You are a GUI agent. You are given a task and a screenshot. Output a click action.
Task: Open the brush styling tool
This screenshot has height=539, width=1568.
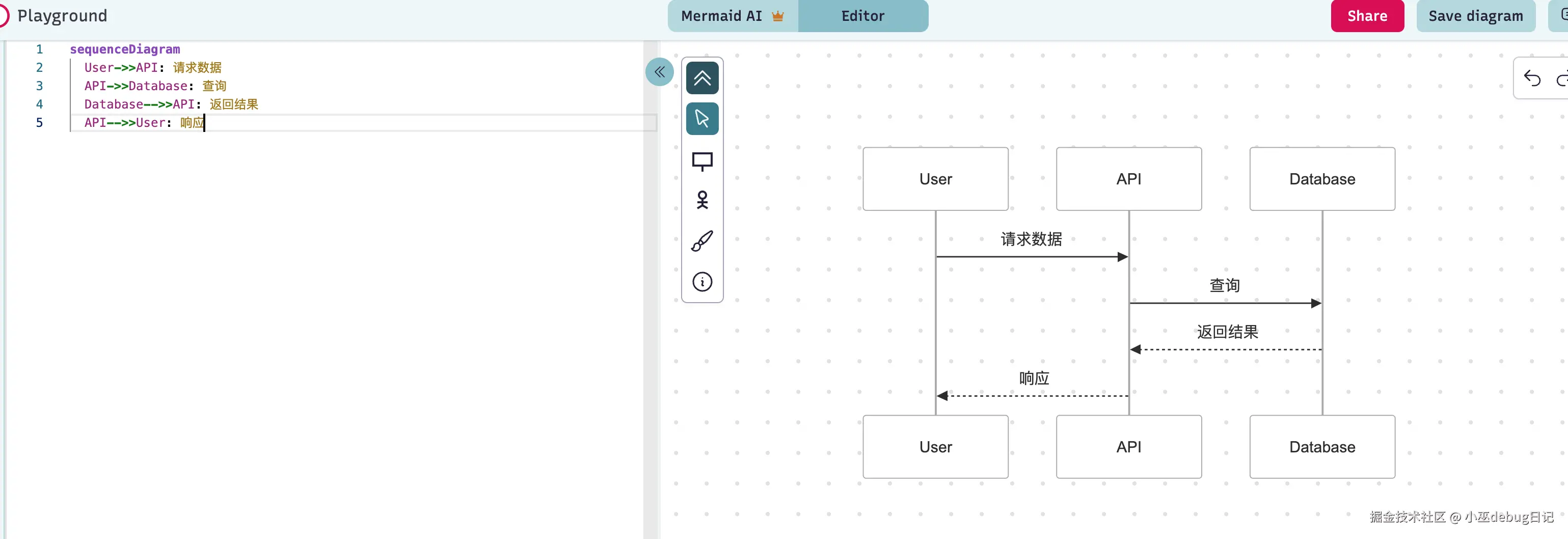[702, 241]
